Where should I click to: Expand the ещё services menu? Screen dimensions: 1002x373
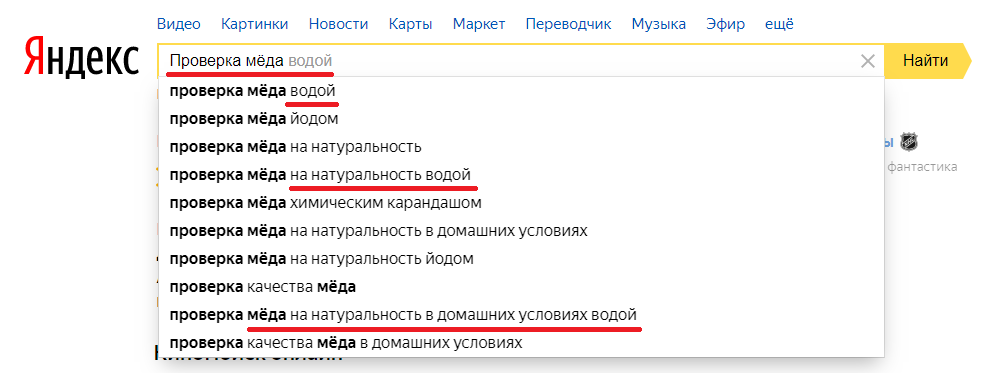click(x=779, y=24)
